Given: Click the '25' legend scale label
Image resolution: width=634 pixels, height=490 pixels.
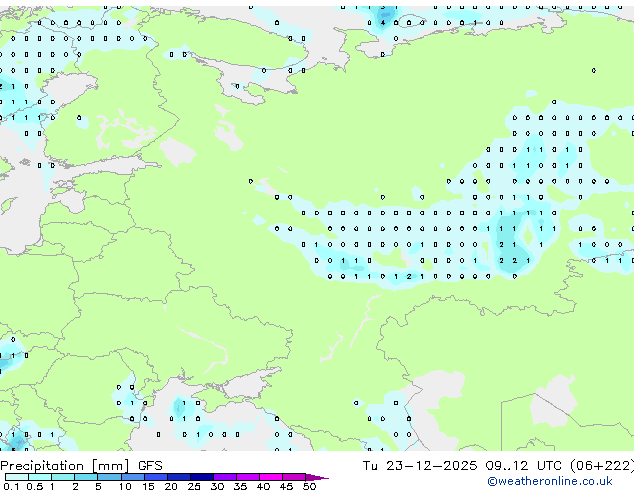Looking at the screenshot, I should tap(194, 486).
